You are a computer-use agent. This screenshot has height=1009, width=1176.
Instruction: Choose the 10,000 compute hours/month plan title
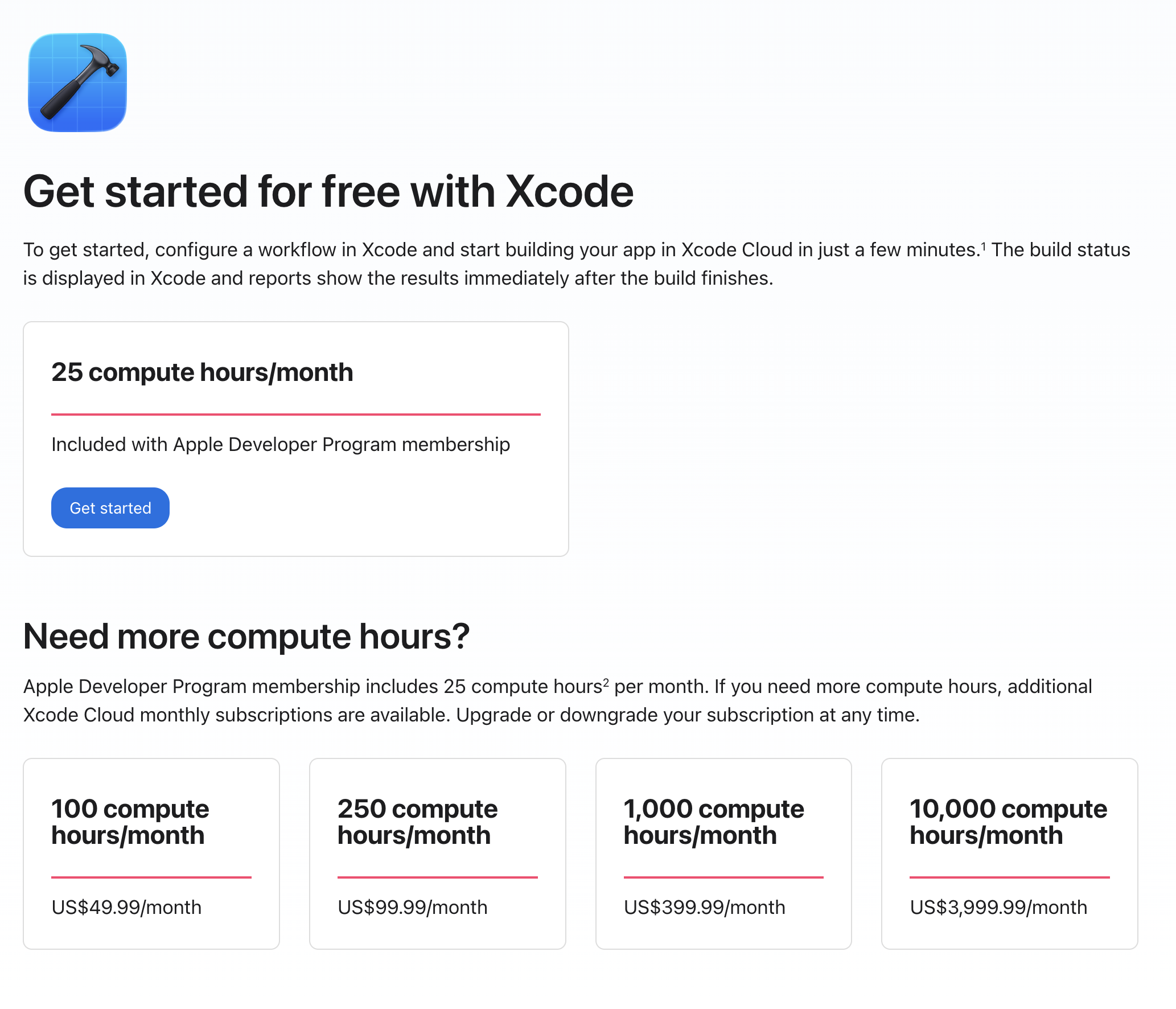[1008, 822]
